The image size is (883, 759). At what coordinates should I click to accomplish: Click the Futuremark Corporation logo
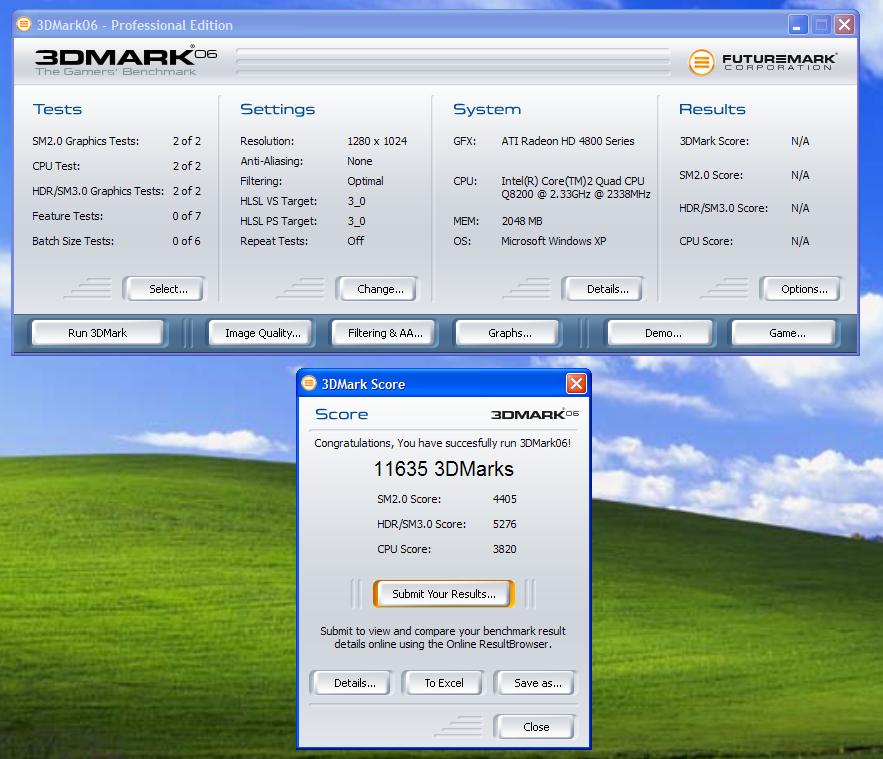click(x=762, y=61)
